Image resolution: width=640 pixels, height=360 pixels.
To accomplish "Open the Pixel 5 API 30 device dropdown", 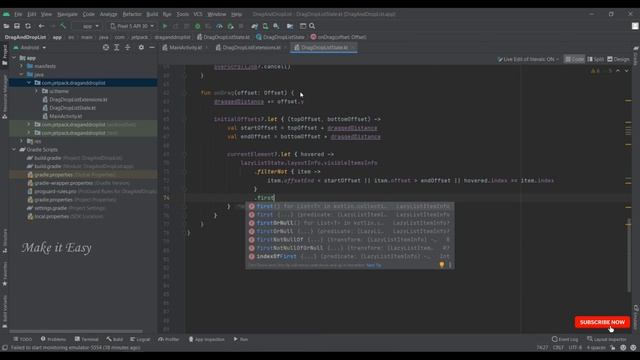I will pyautogui.click(x=133, y=26).
